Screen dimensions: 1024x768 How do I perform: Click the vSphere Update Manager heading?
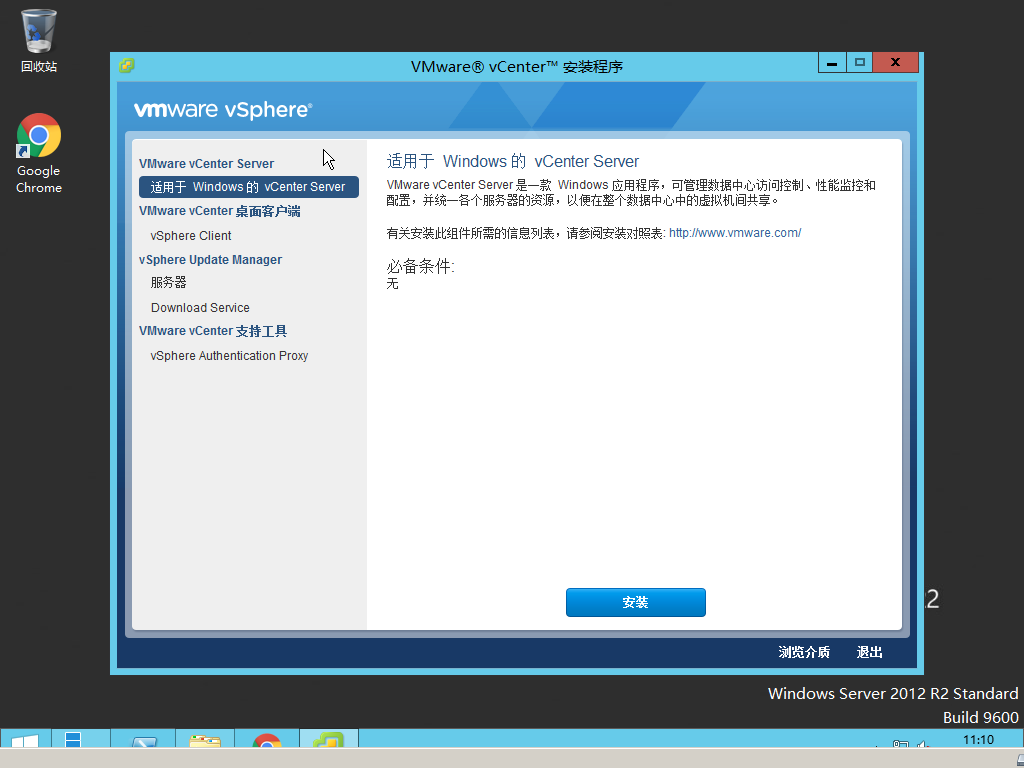click(x=210, y=260)
